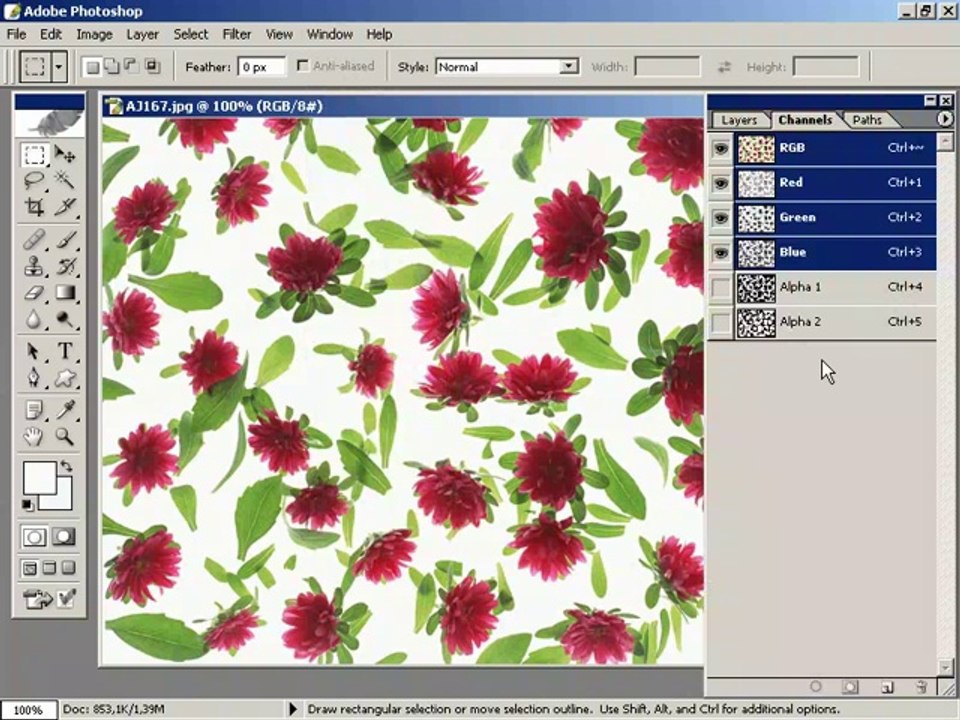Select the Zoom tool
The image size is (960, 720).
(65, 436)
